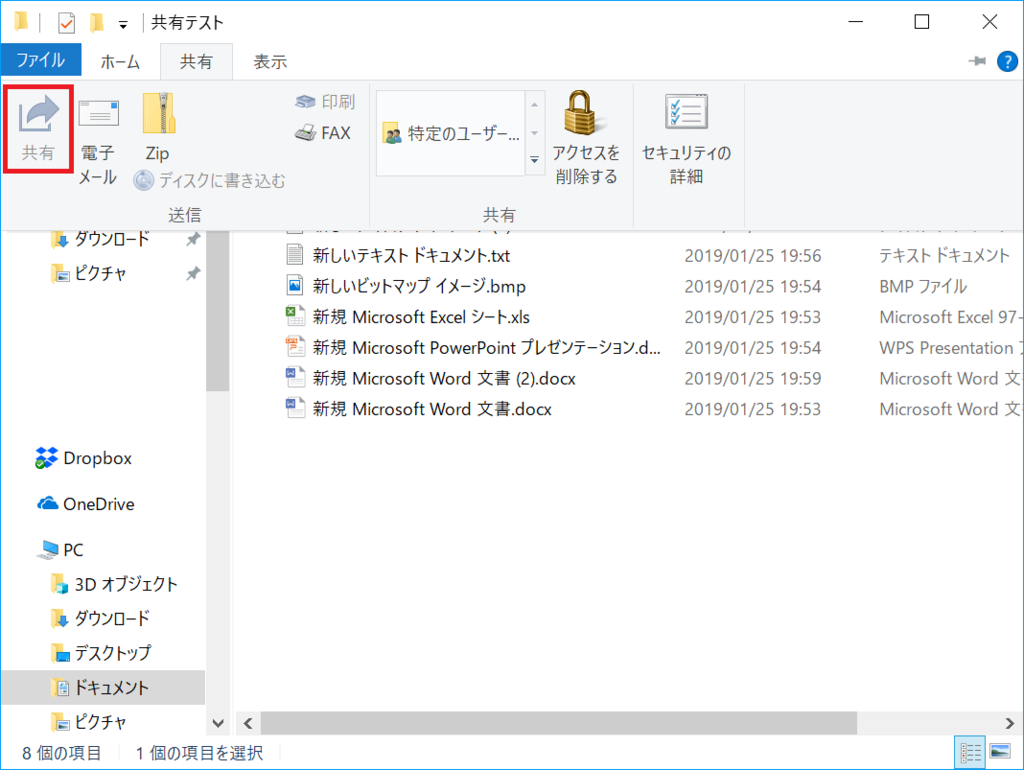Screen dimensions: 1024x770
Task: Open Help using the question mark icon
Action: coord(1006,60)
